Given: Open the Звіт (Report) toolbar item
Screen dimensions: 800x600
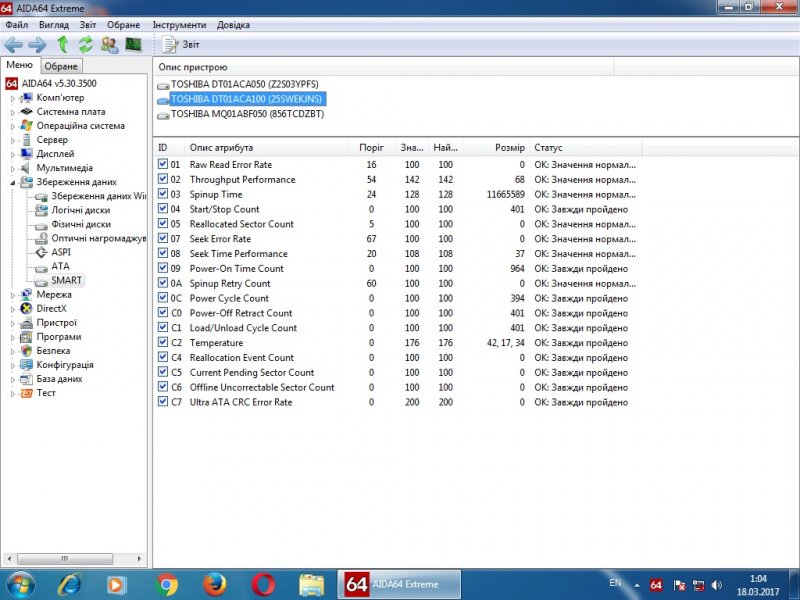Looking at the screenshot, I should 180,44.
